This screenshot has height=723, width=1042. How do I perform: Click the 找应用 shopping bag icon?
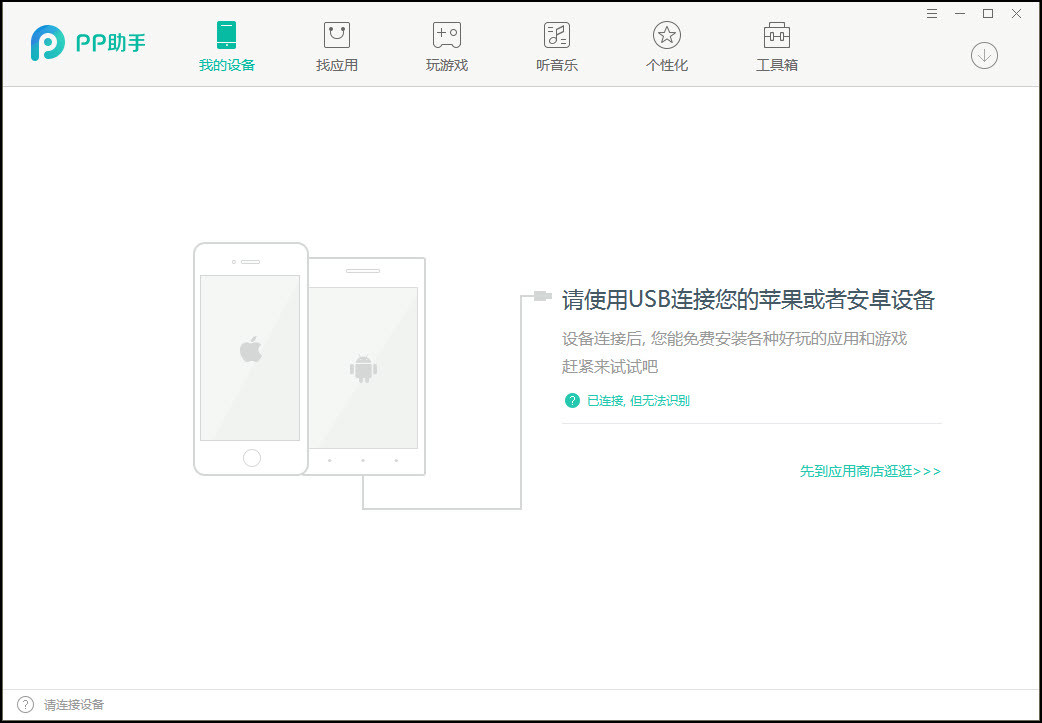[337, 35]
